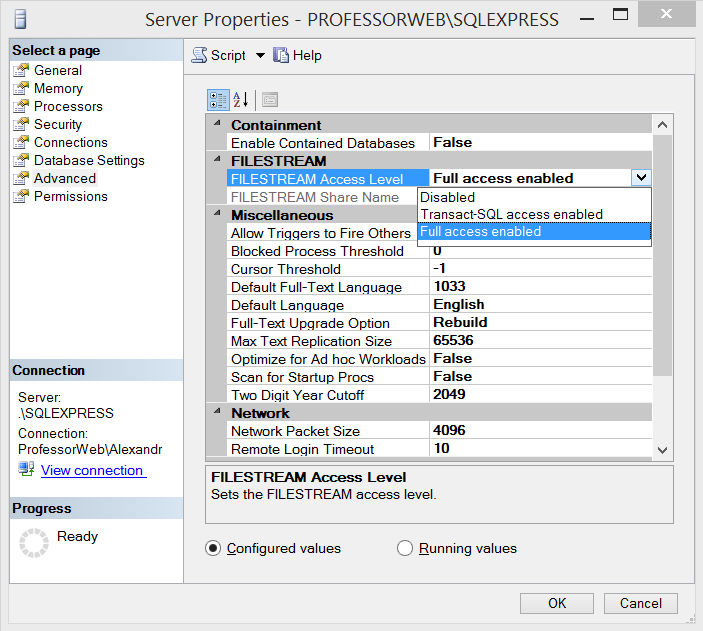703x631 pixels.
Task: Select the Running values radio button
Action: point(405,548)
